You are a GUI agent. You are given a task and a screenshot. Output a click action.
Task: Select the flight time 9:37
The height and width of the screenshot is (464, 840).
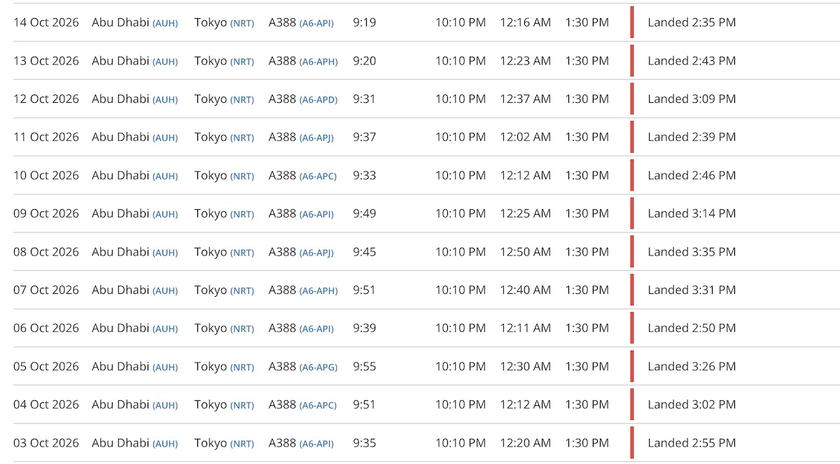[x=364, y=137]
